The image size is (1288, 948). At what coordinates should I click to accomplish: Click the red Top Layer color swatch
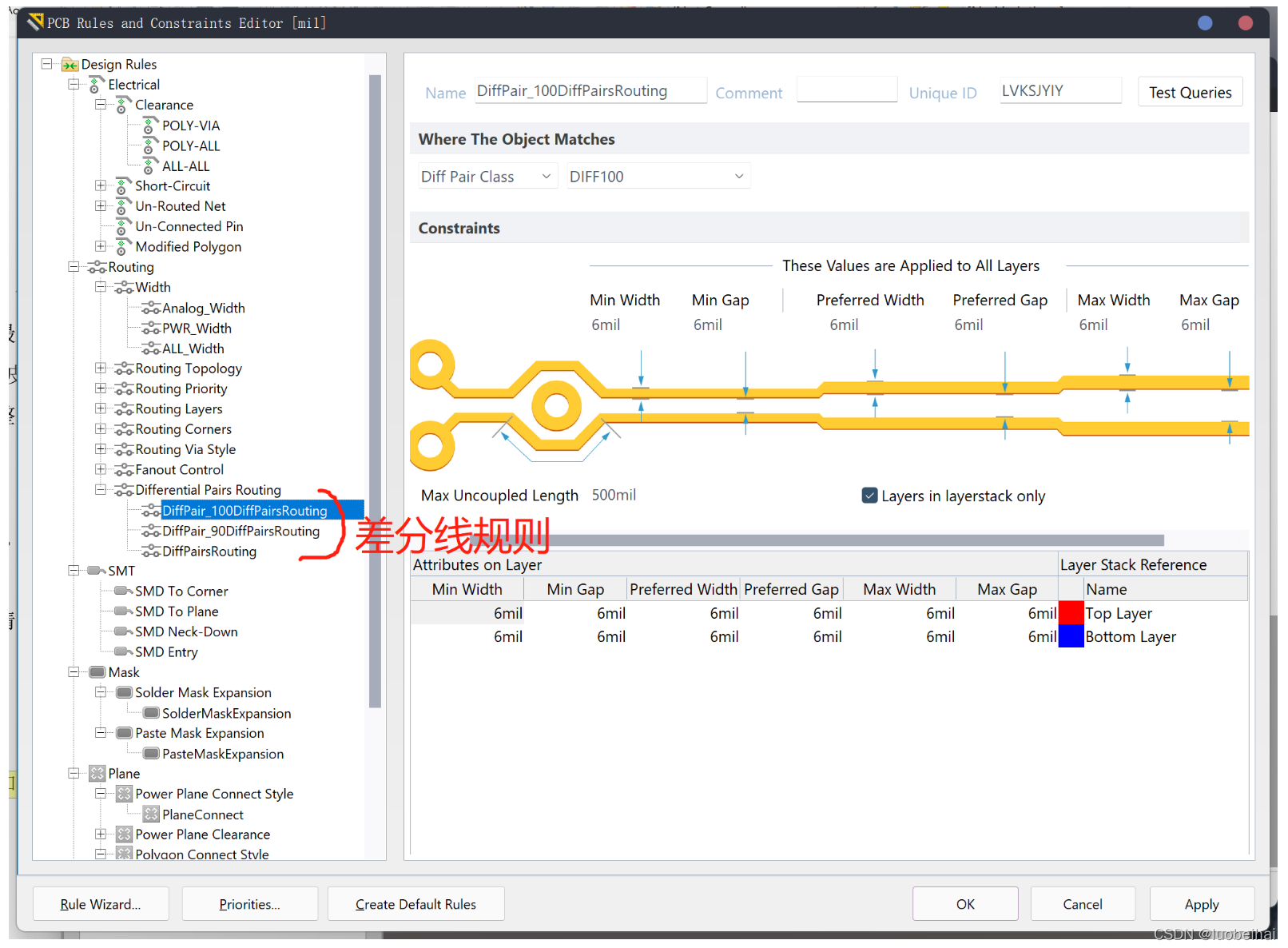coord(1070,613)
